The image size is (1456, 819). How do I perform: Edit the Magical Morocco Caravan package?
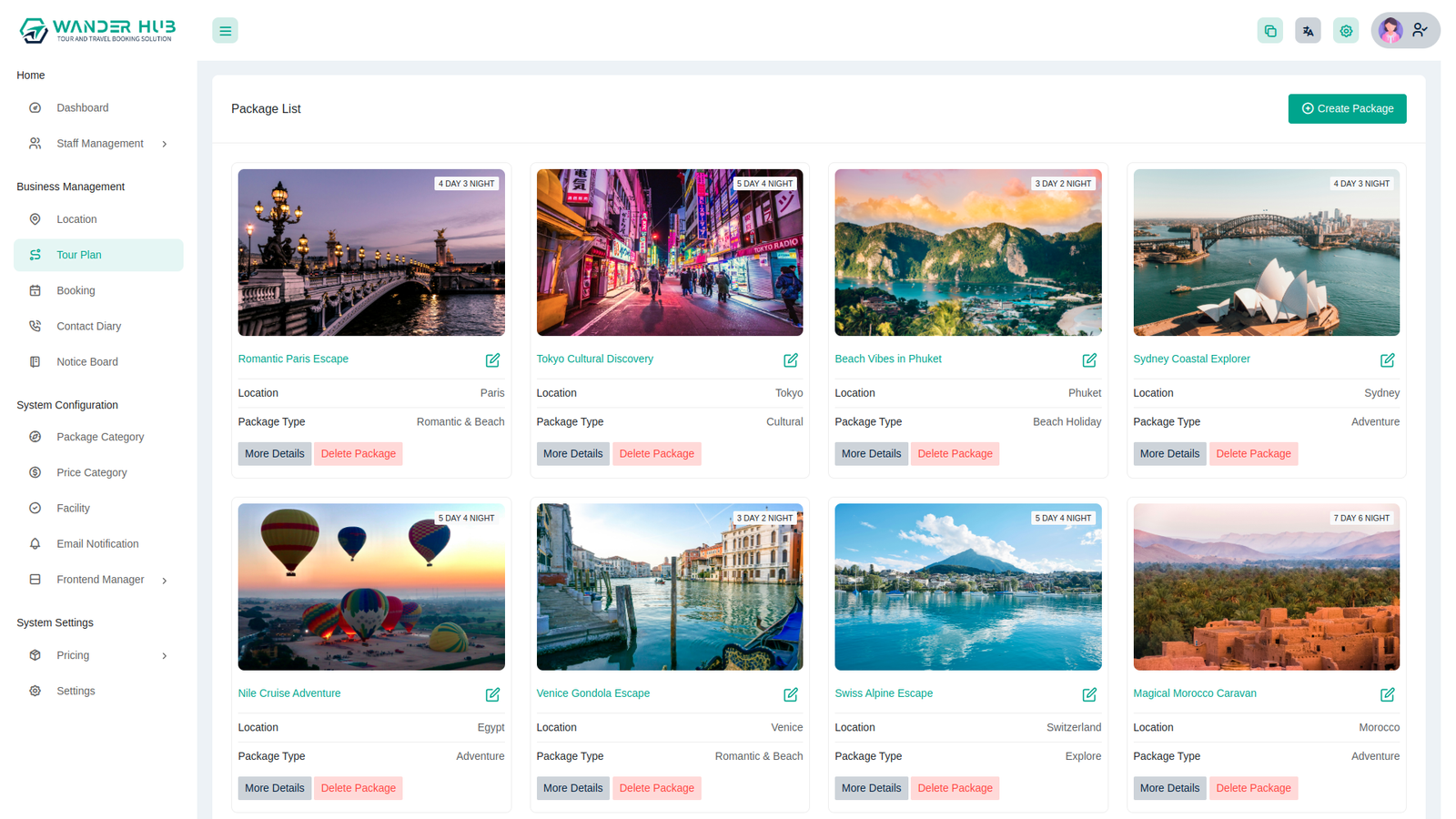pyautogui.click(x=1387, y=694)
